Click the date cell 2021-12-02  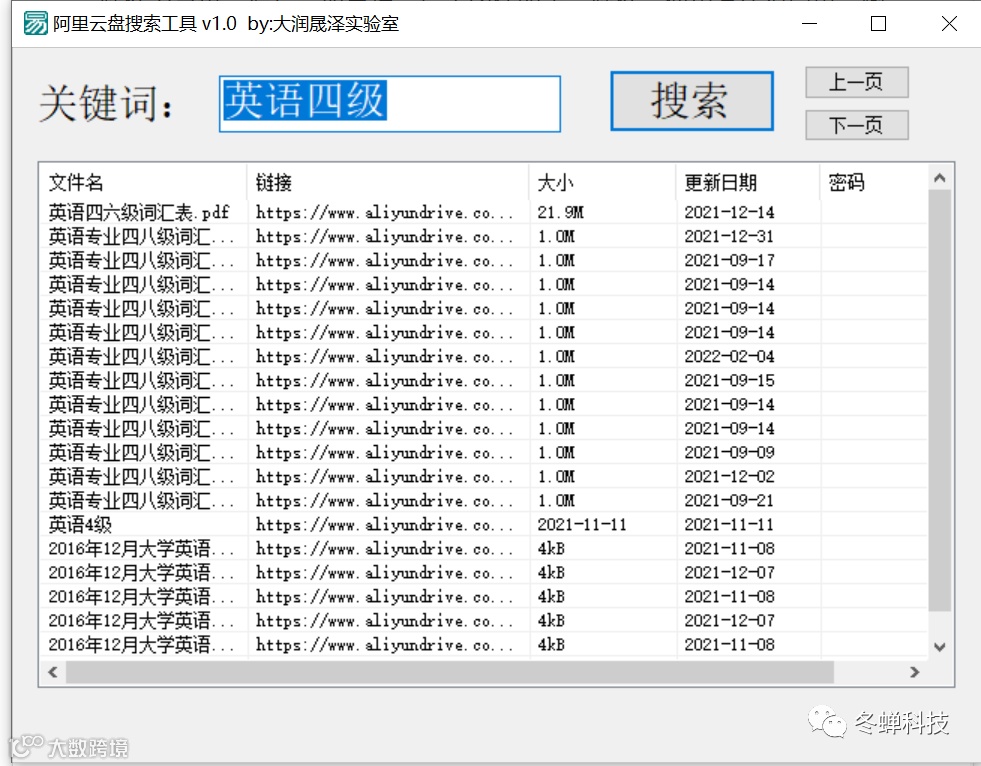(729, 477)
